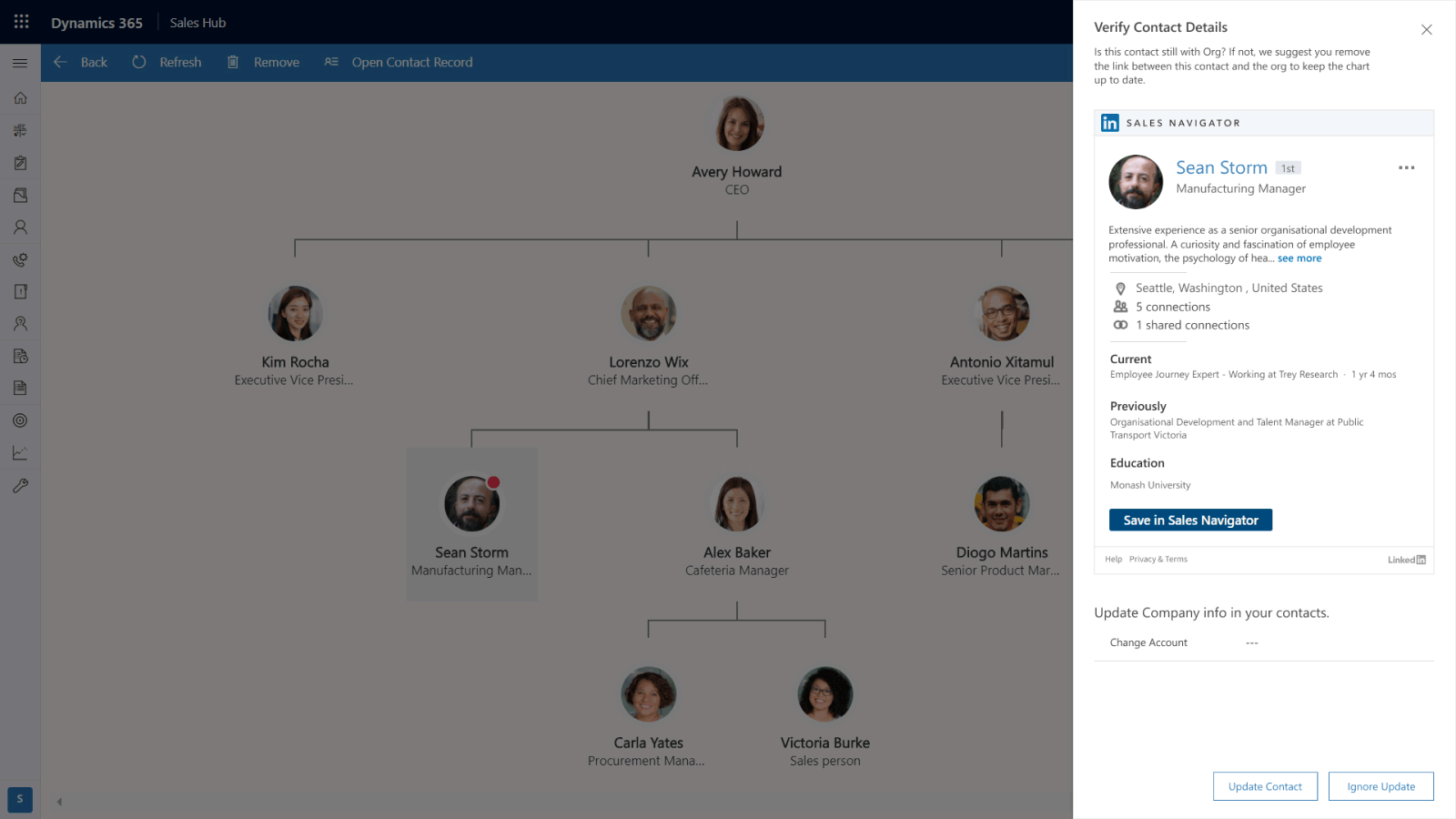The image size is (1456, 819).
Task: Click the Help link in widget footer
Action: pos(1114,559)
